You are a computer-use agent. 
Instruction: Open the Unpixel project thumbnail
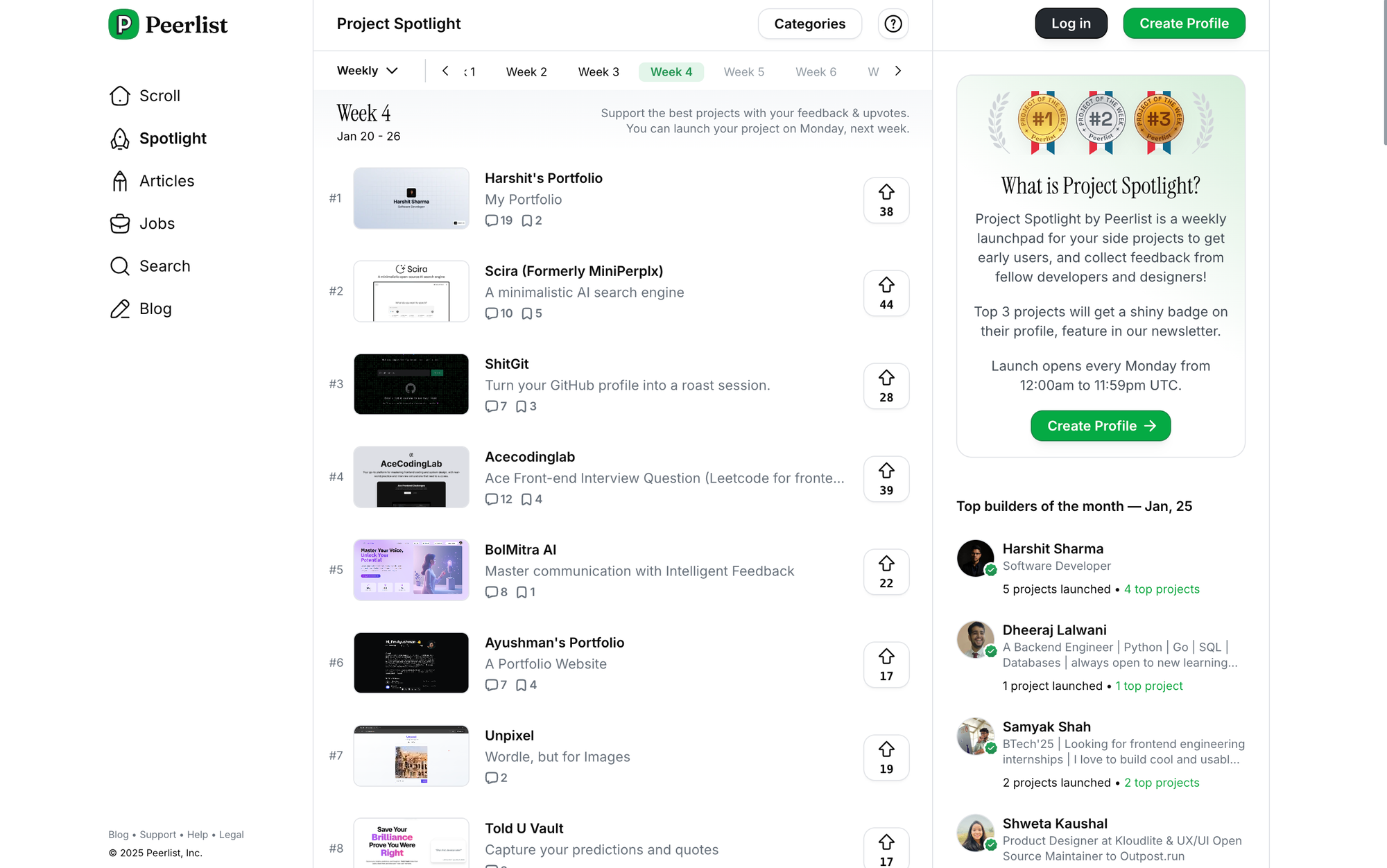(x=411, y=756)
